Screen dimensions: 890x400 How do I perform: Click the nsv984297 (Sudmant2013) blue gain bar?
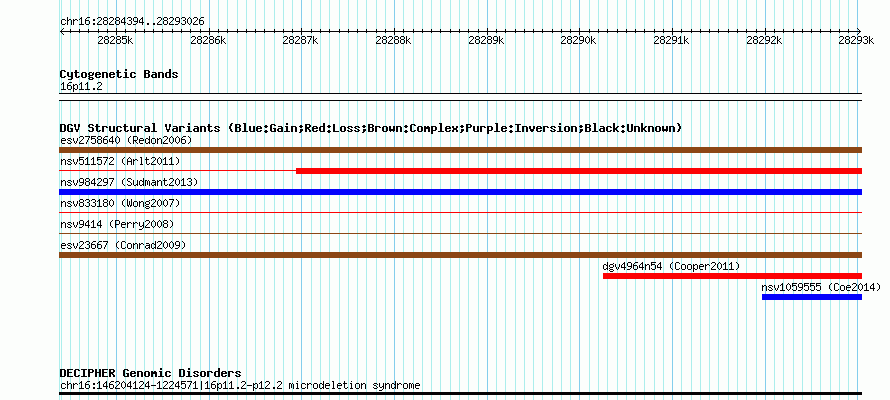460,192
